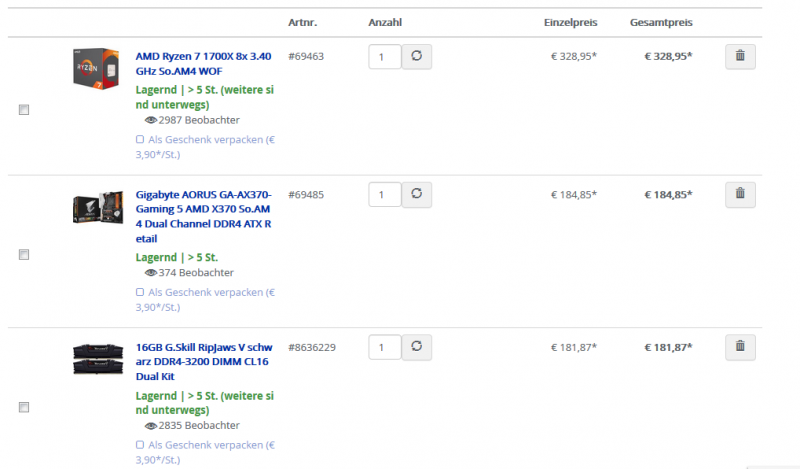Refresh quantity for G.Skill RipJaws kit
Screen dimensions: 800x469
click(x=417, y=347)
